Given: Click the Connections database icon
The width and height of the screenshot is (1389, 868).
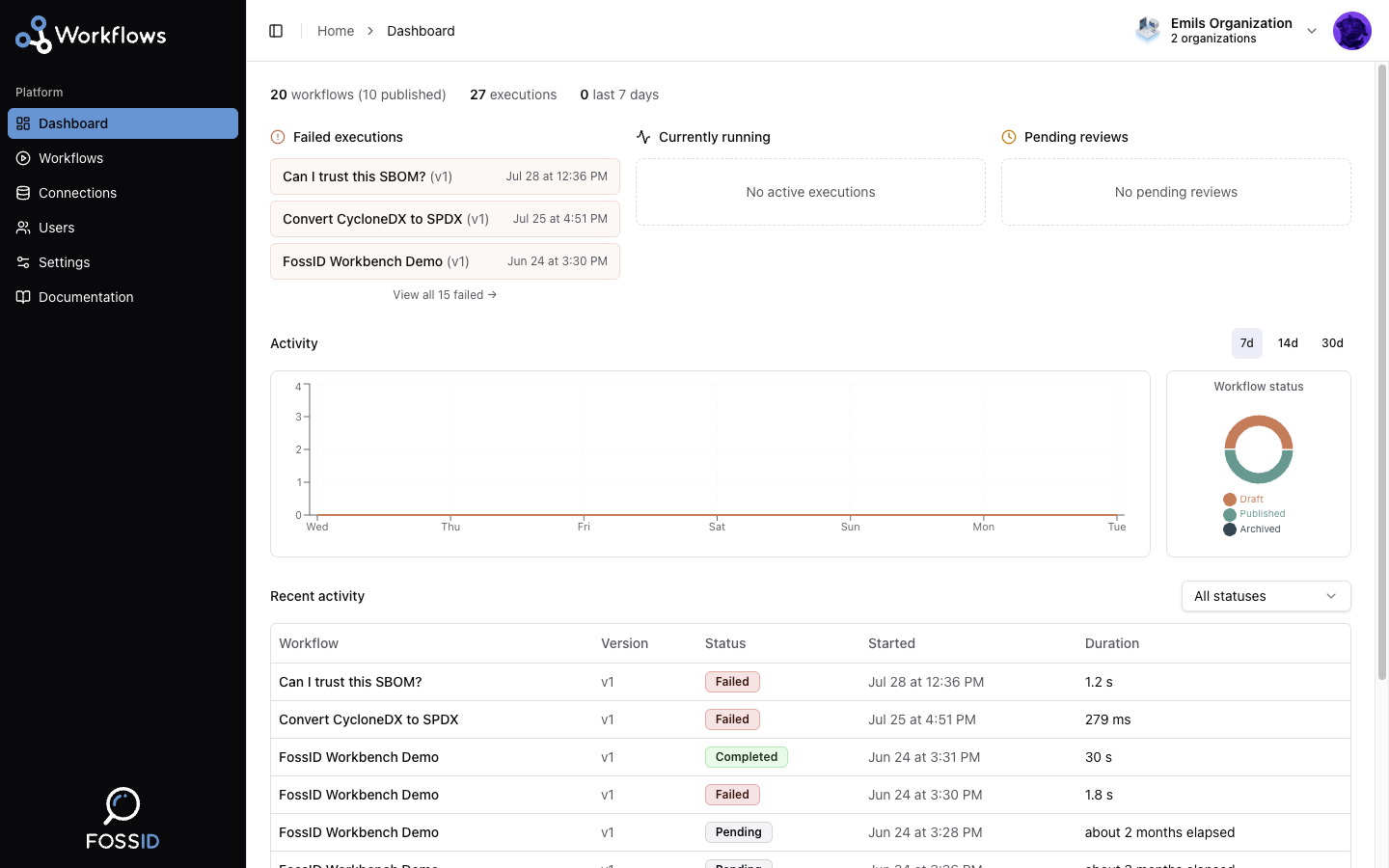Looking at the screenshot, I should [23, 193].
